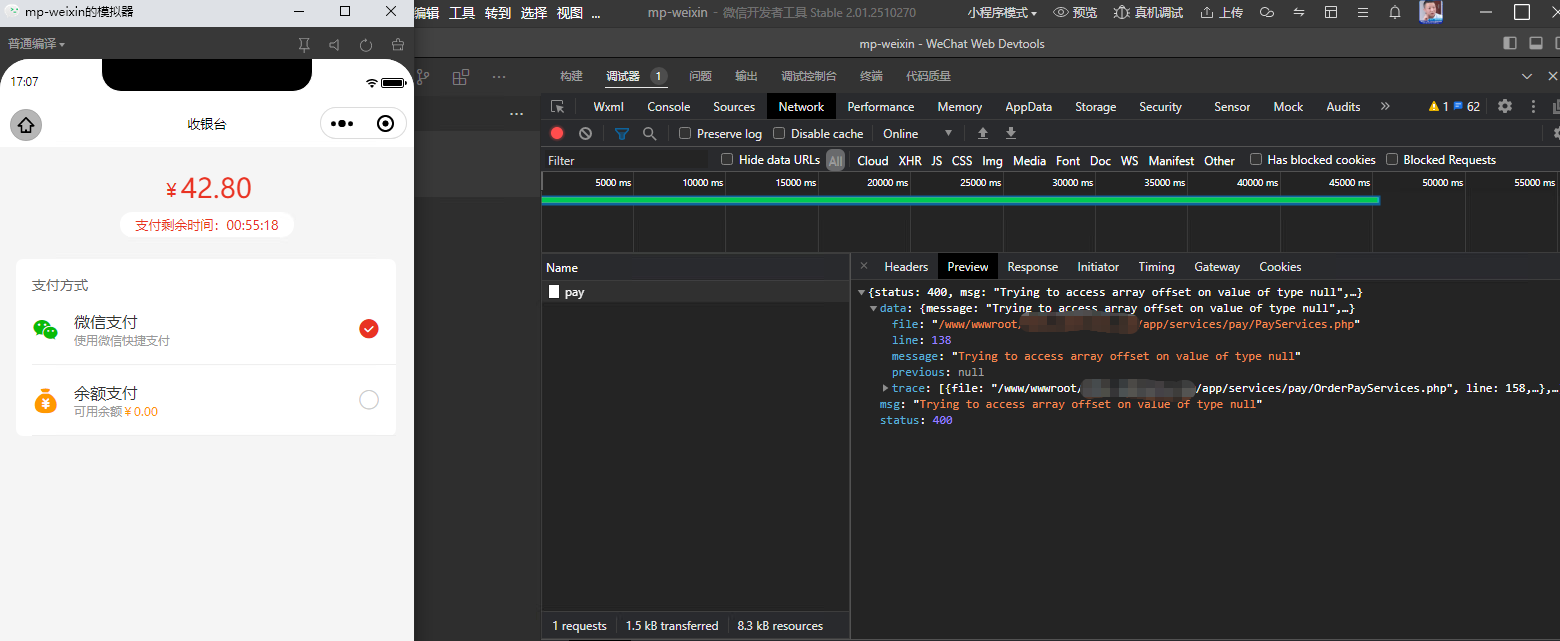Toggle primary sidebar layout icon
Viewport: 1560px width, 641px height.
pyautogui.click(x=1510, y=43)
